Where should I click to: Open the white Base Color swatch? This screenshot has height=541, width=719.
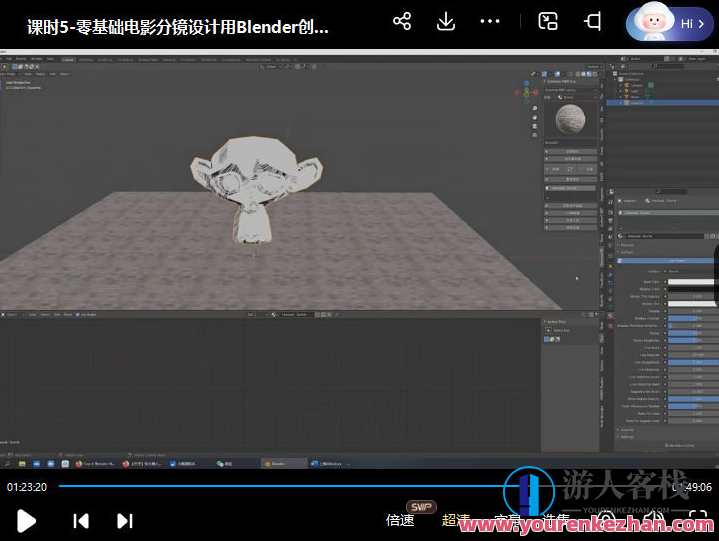(693, 282)
